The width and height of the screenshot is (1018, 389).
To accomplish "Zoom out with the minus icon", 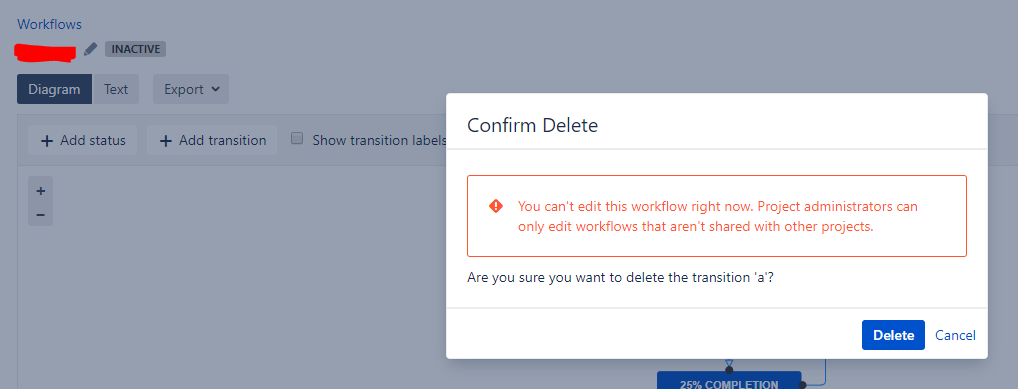I will 40,214.
